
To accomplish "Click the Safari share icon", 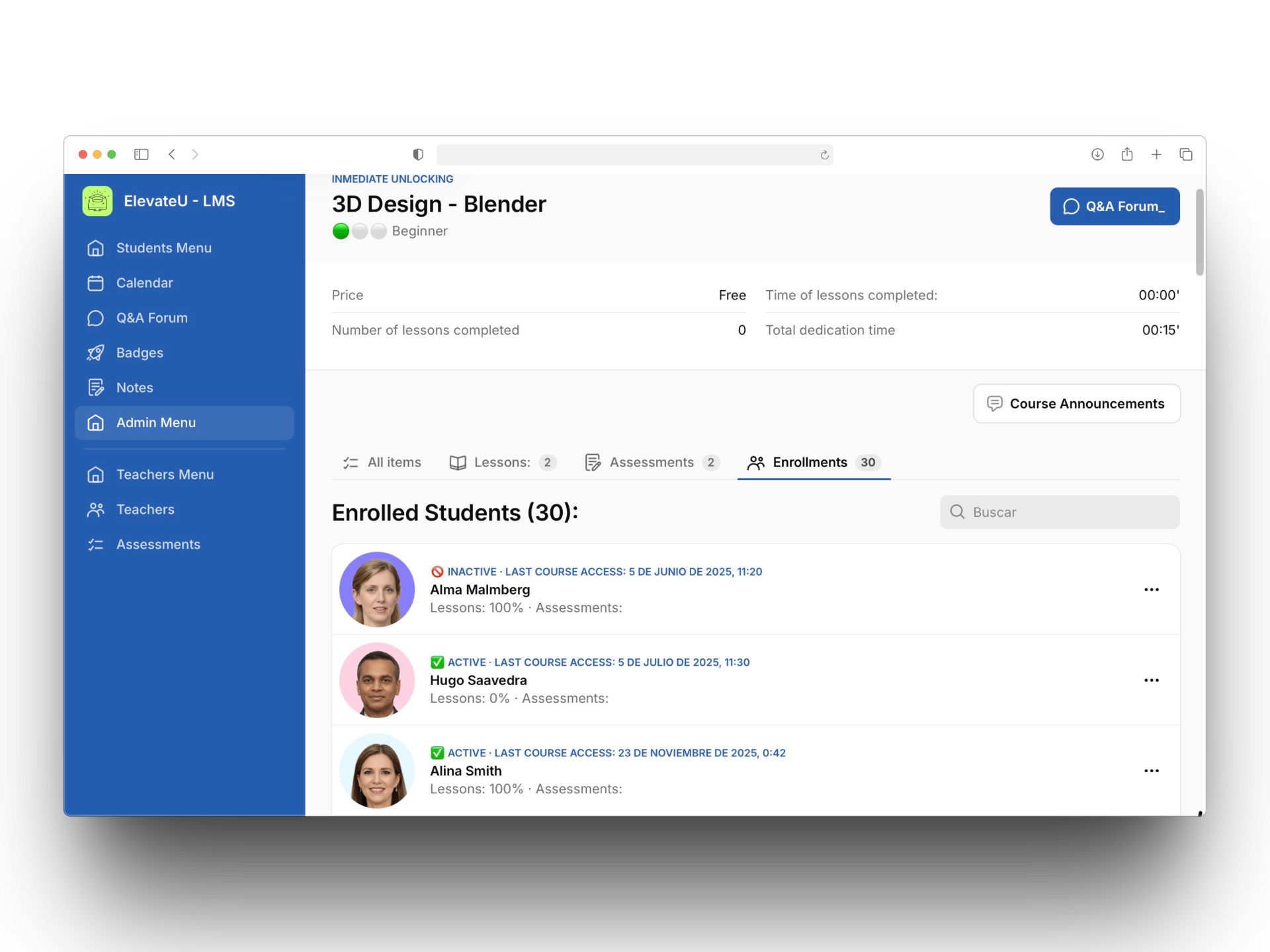I will [x=1127, y=155].
